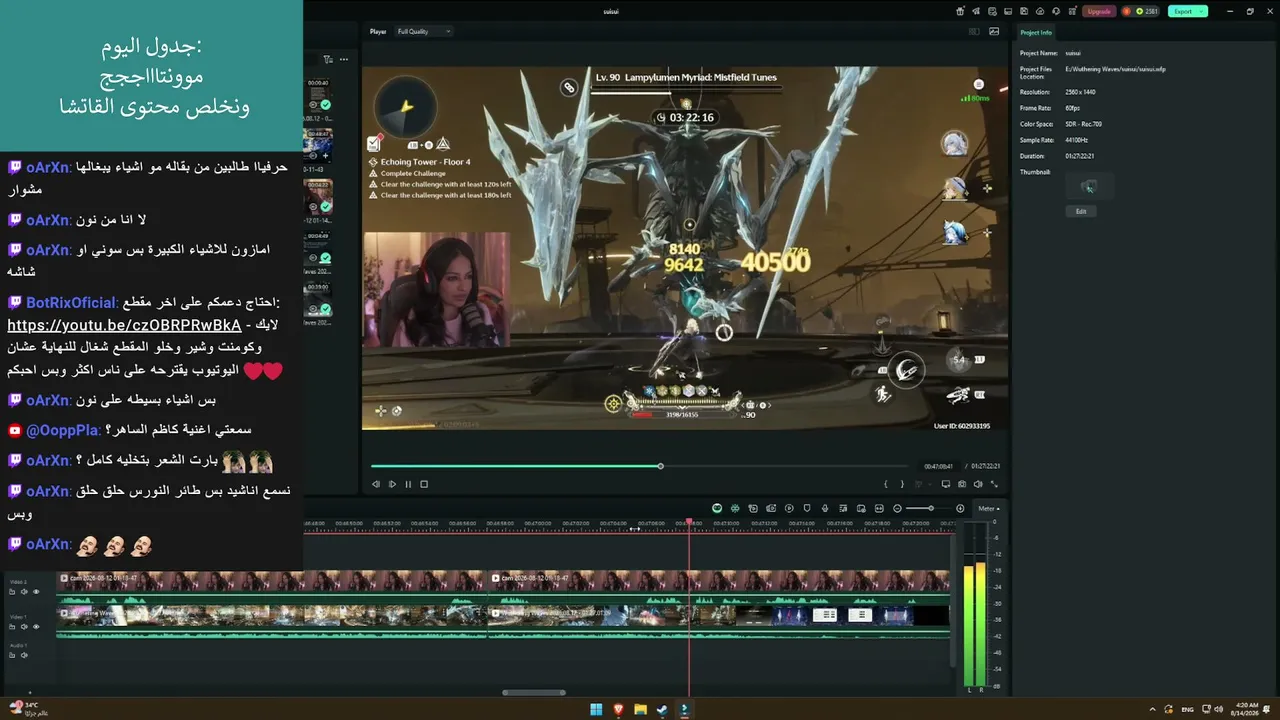
Task: Click the timeline zoom slider handle
Action: tap(931, 508)
